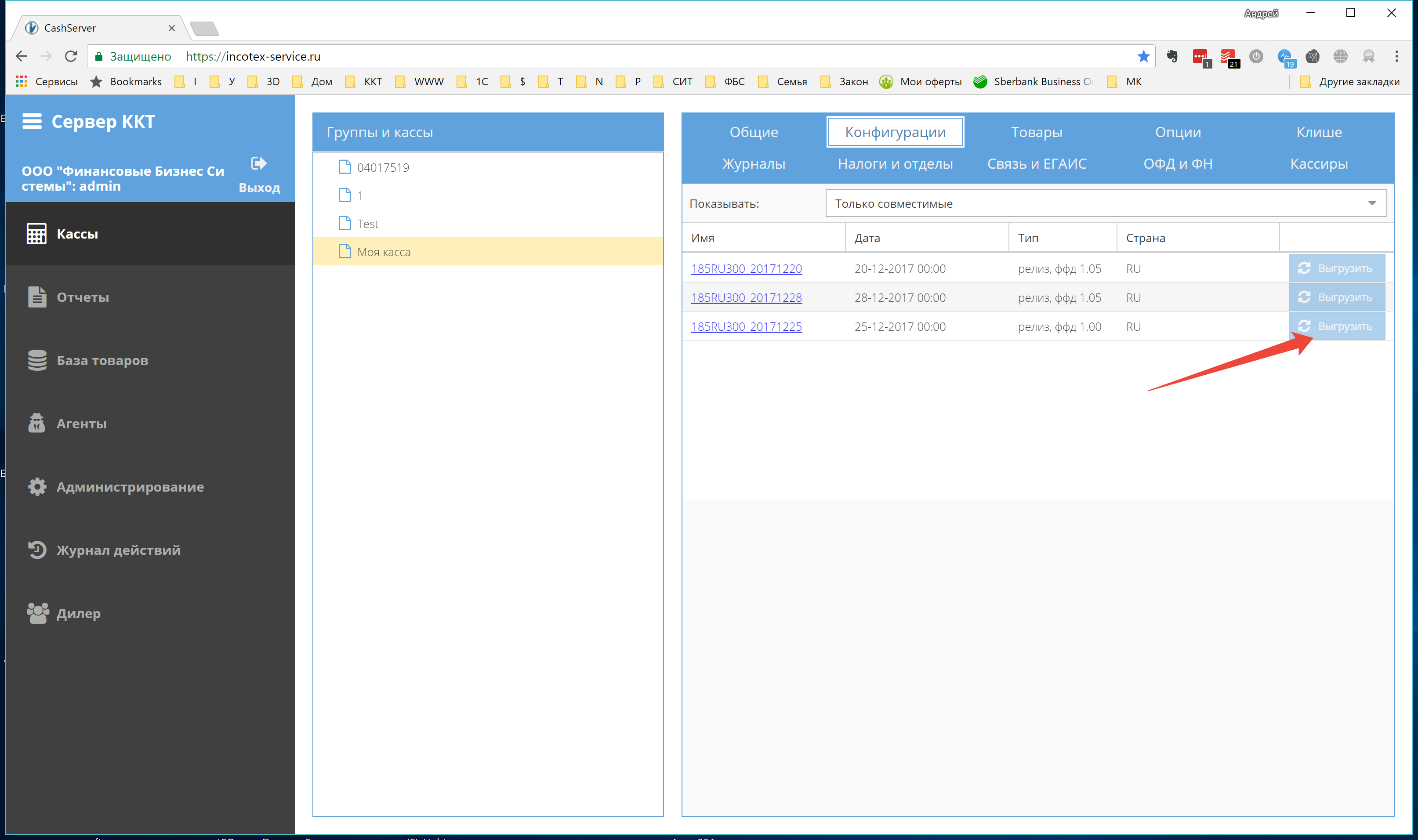Select cash register 04017519 in list
This screenshot has height=840, width=1418.
point(383,167)
